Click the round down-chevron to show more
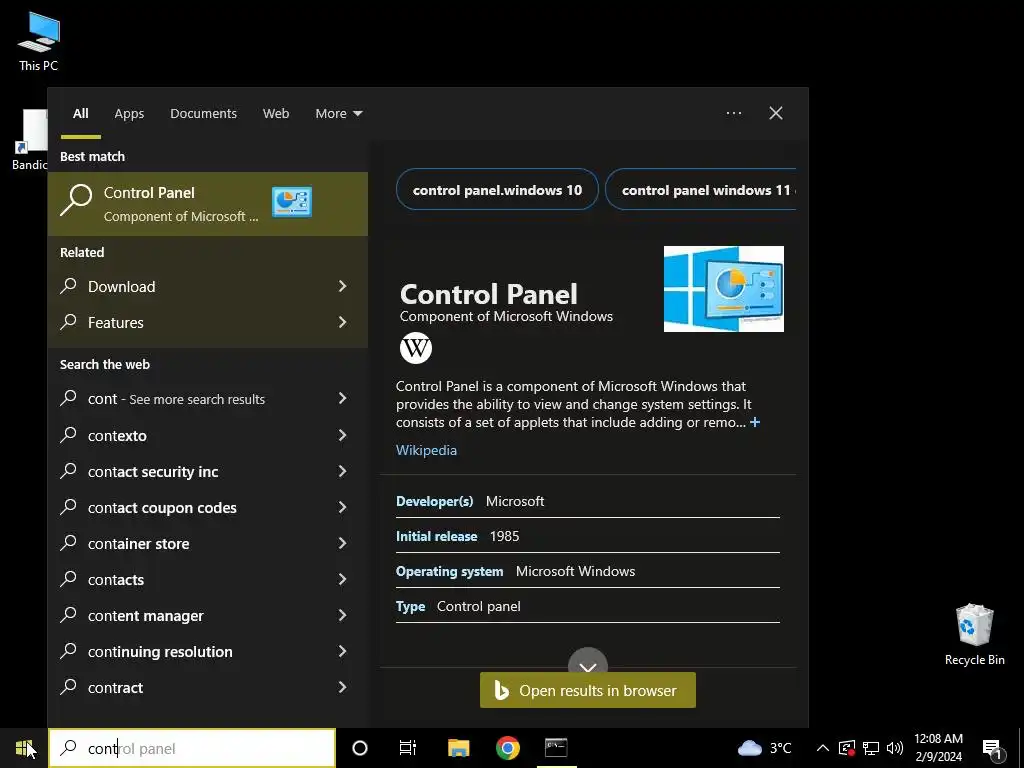The width and height of the screenshot is (1024, 768). [588, 661]
